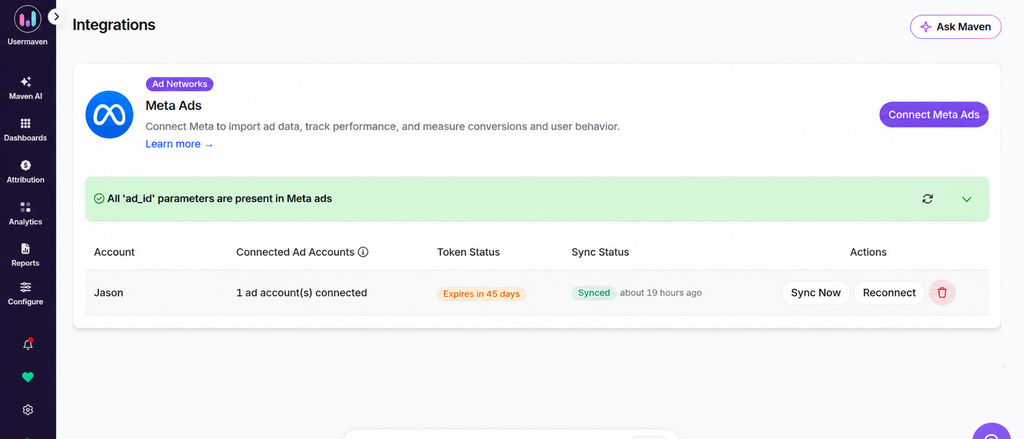Refresh the ad_id parameter check
Image resolution: width=1024 pixels, height=439 pixels.
[x=927, y=199]
